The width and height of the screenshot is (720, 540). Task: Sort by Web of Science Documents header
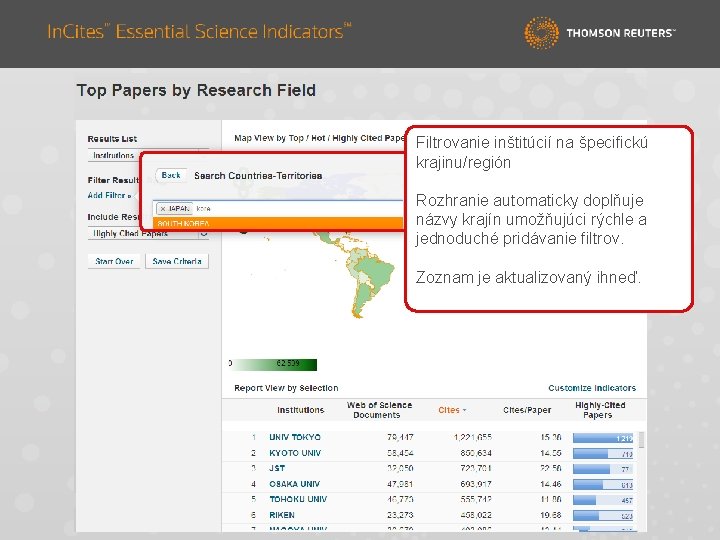pos(379,410)
